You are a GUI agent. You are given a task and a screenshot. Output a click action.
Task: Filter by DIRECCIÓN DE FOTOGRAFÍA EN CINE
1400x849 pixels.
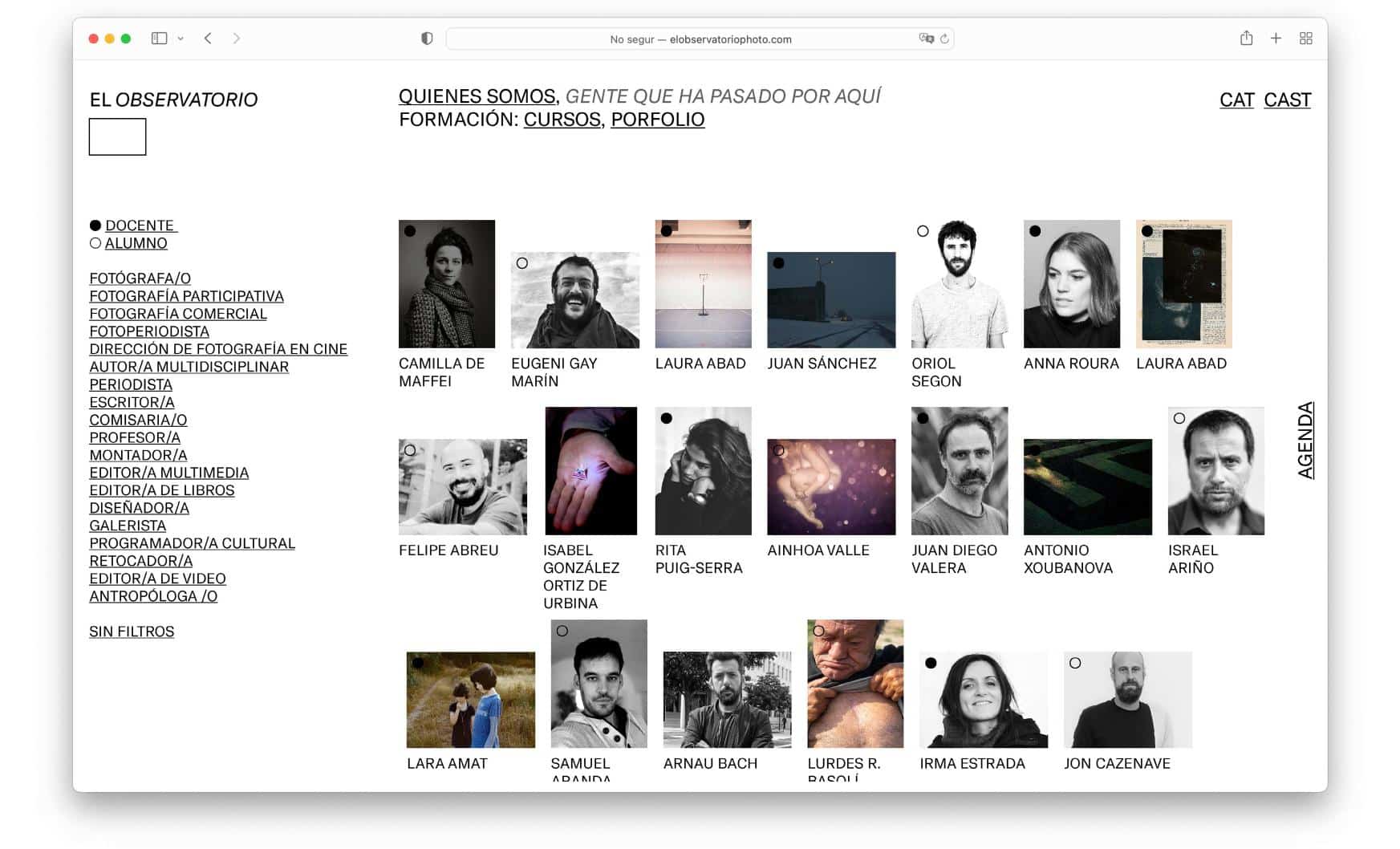[x=218, y=349]
